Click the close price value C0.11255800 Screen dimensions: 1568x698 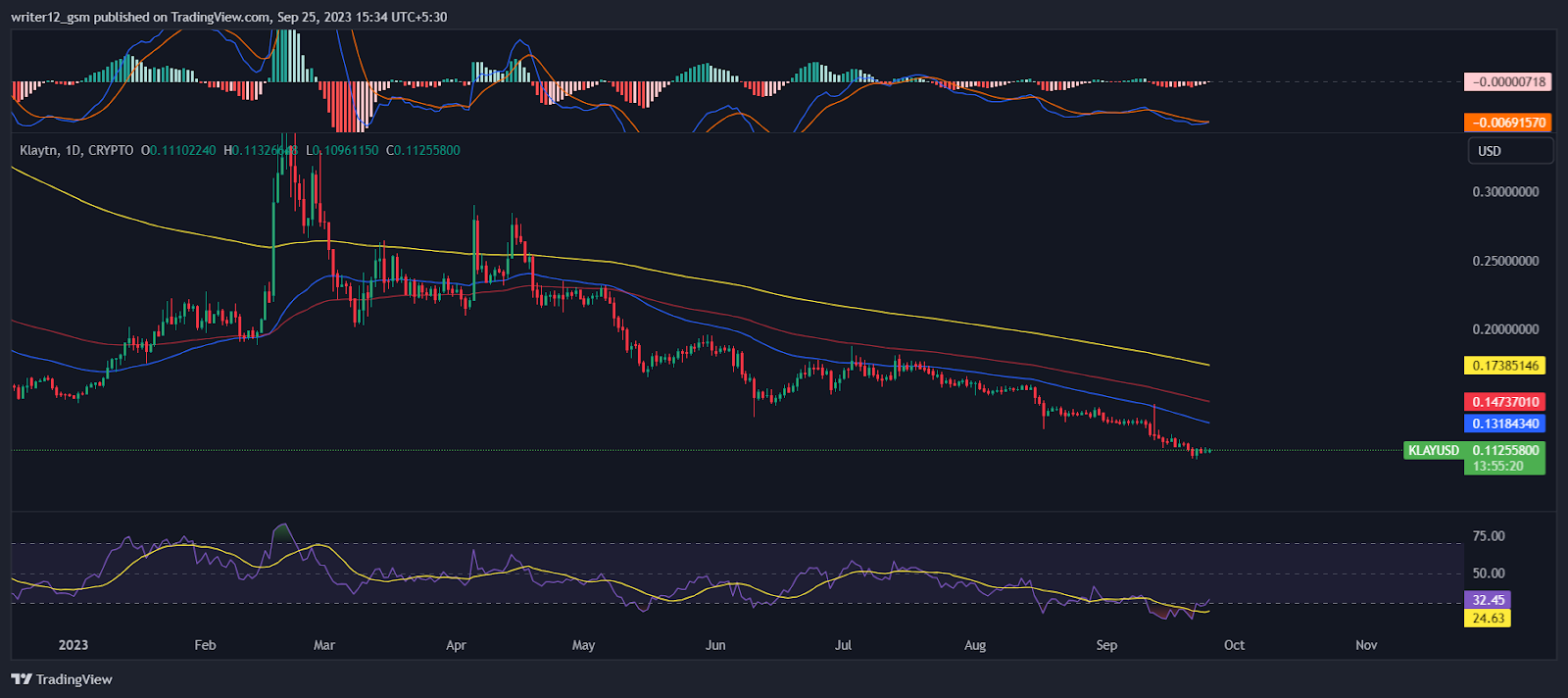point(423,151)
